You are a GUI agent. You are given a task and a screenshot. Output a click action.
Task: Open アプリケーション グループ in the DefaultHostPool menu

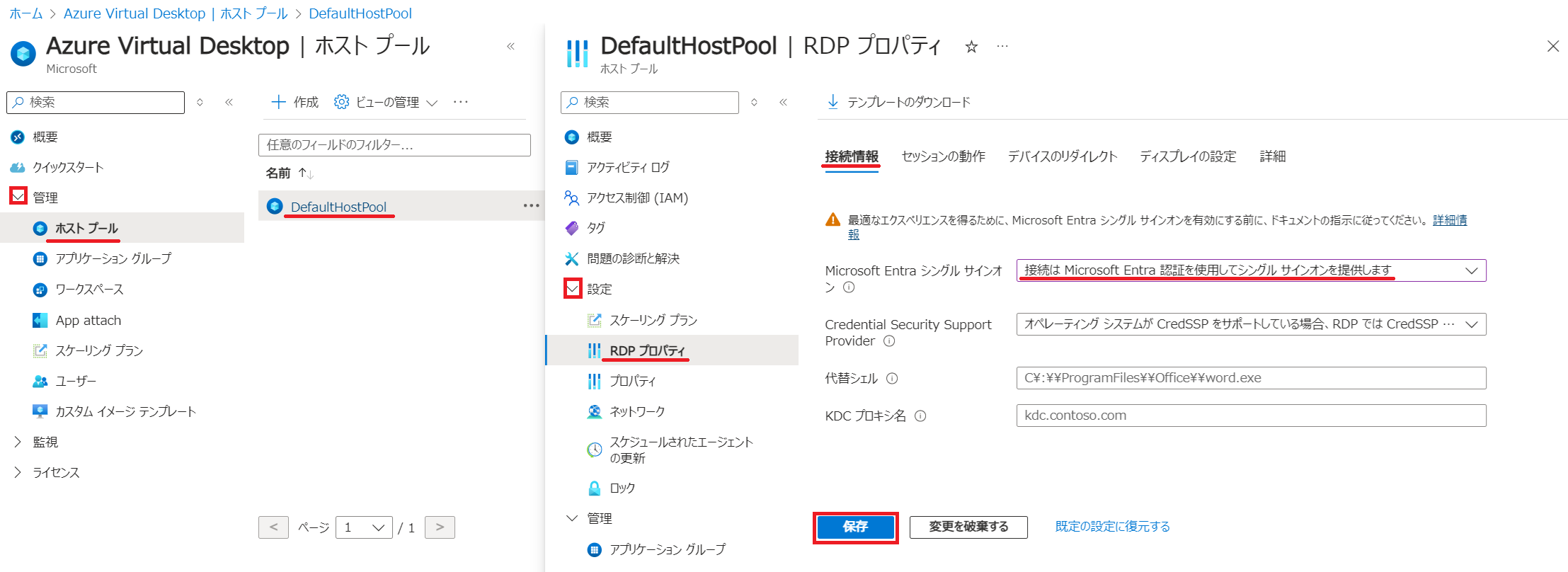click(x=668, y=549)
